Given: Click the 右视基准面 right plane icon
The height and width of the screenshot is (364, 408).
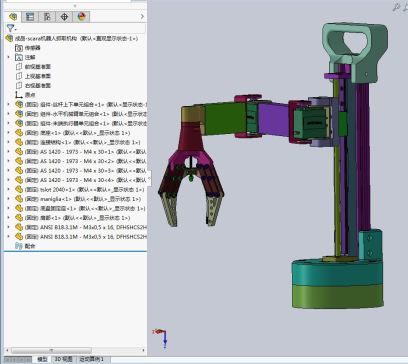Looking at the screenshot, I should pyautogui.click(x=19, y=85).
